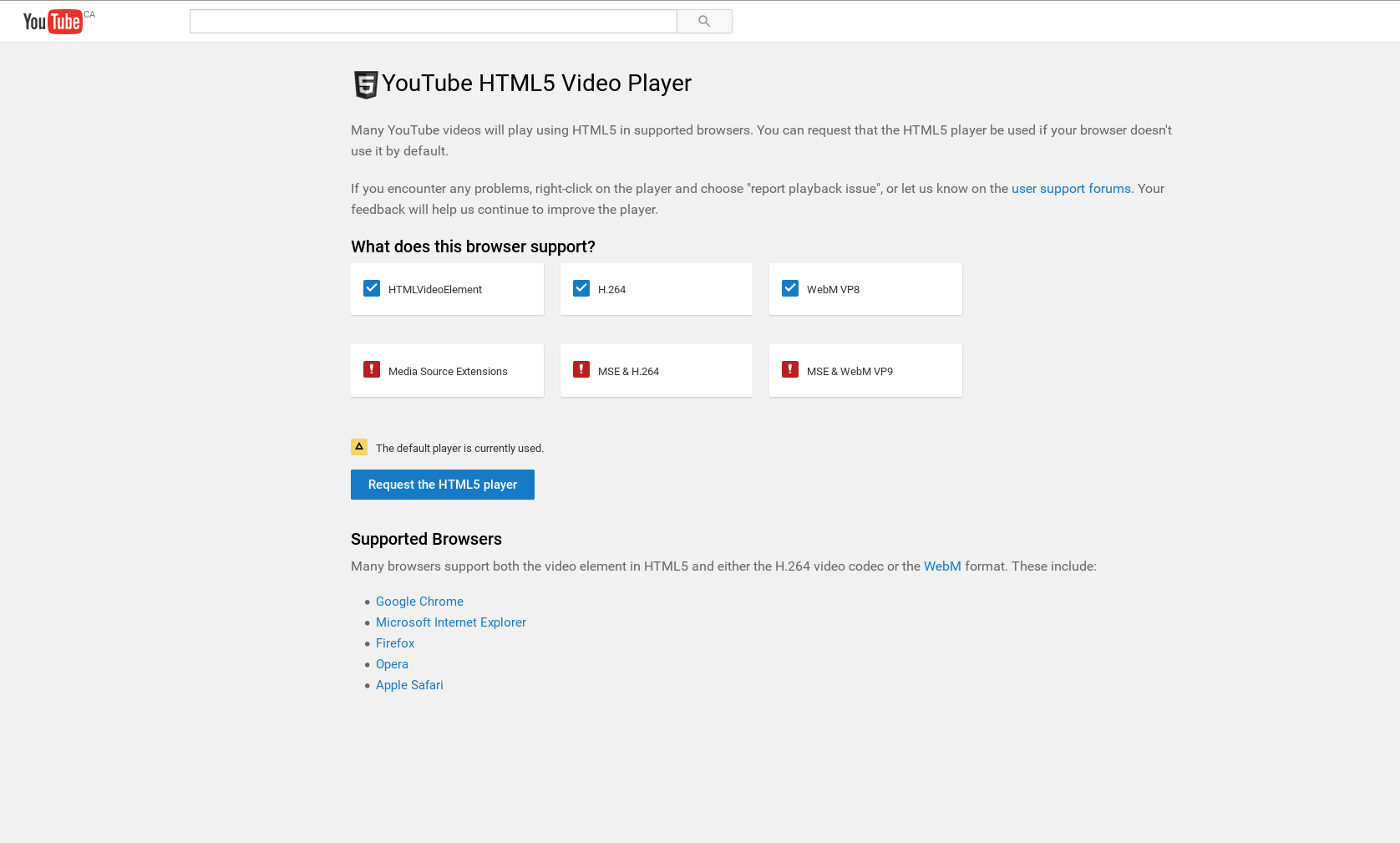Click the YouTube logo
The width and height of the screenshot is (1400, 843).
[53, 22]
